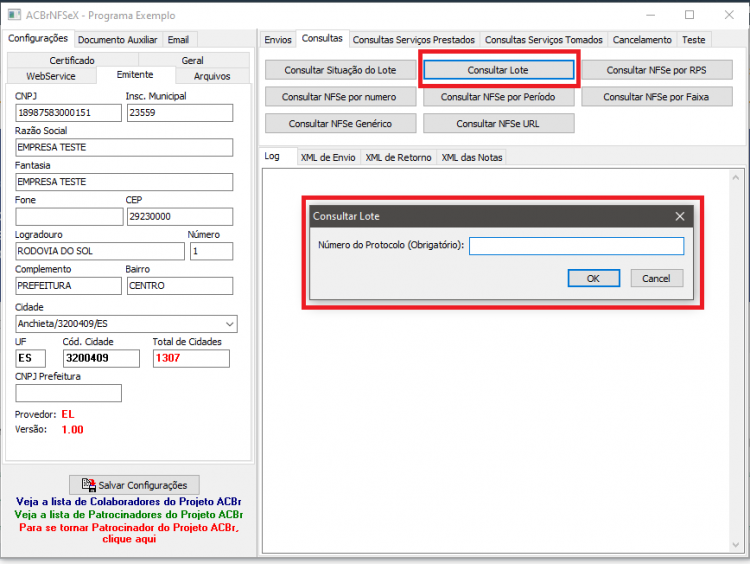Click Consultar NFSe por Período button
750x564 pixels.
(x=498, y=97)
